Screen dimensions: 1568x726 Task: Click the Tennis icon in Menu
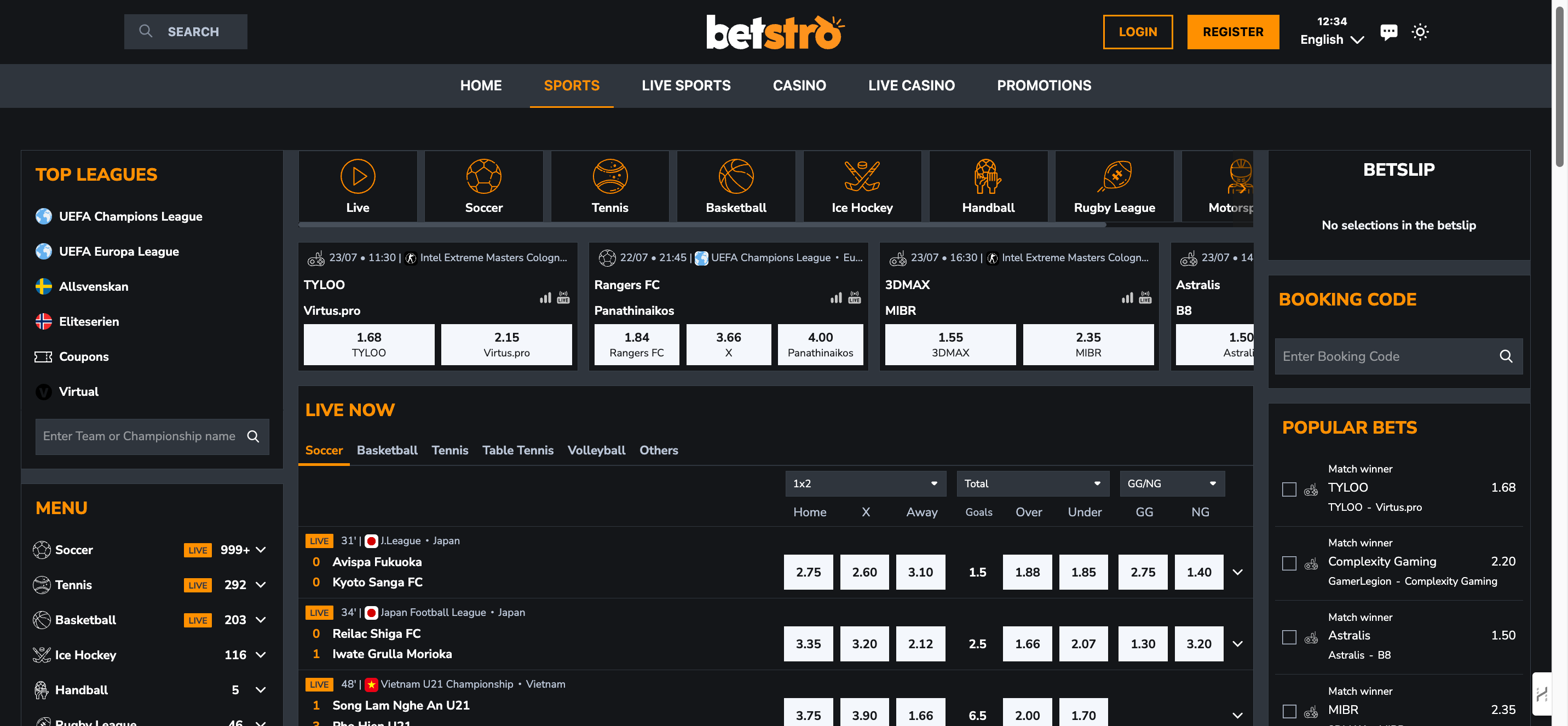coord(42,585)
